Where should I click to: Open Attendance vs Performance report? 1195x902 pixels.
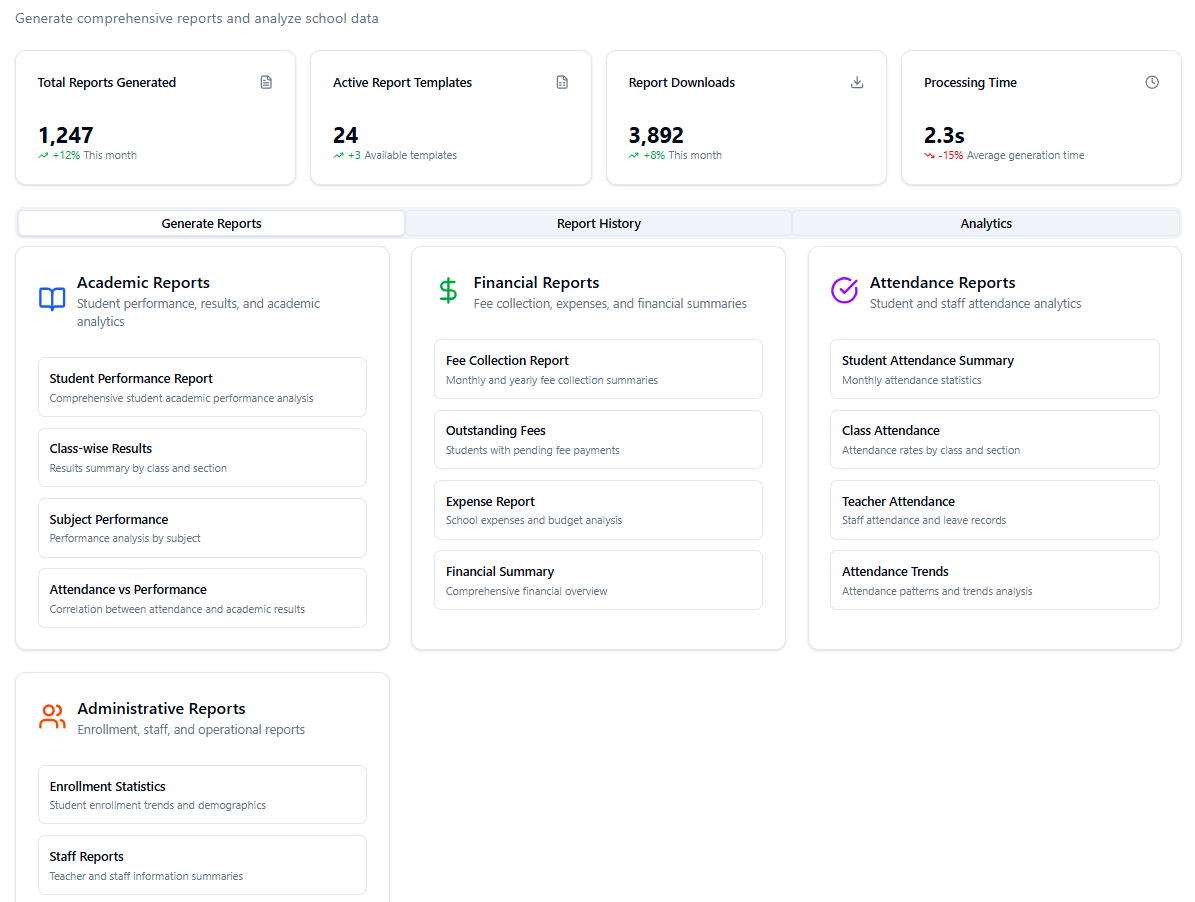(x=202, y=598)
